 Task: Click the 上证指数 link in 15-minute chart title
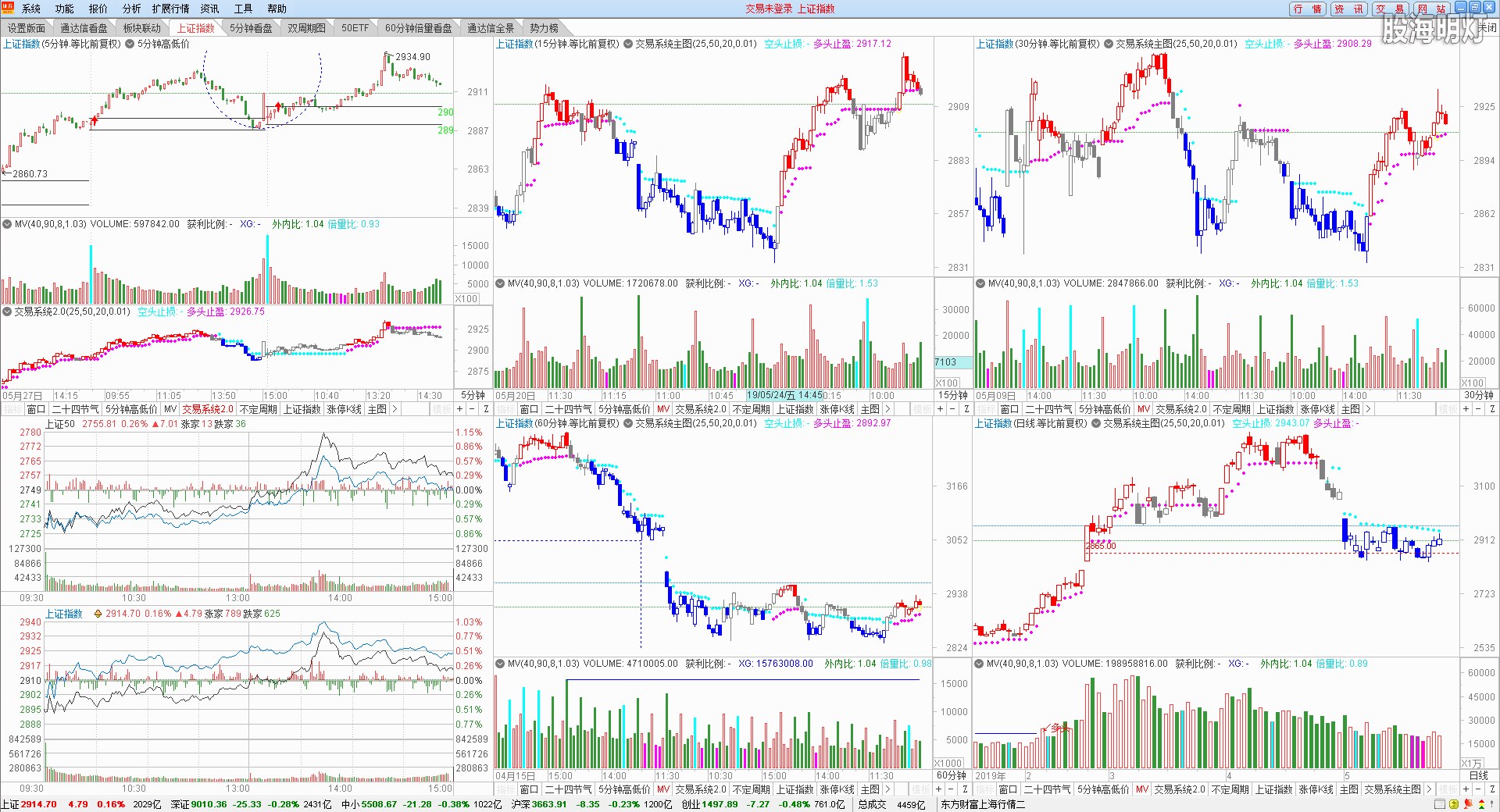click(x=515, y=44)
